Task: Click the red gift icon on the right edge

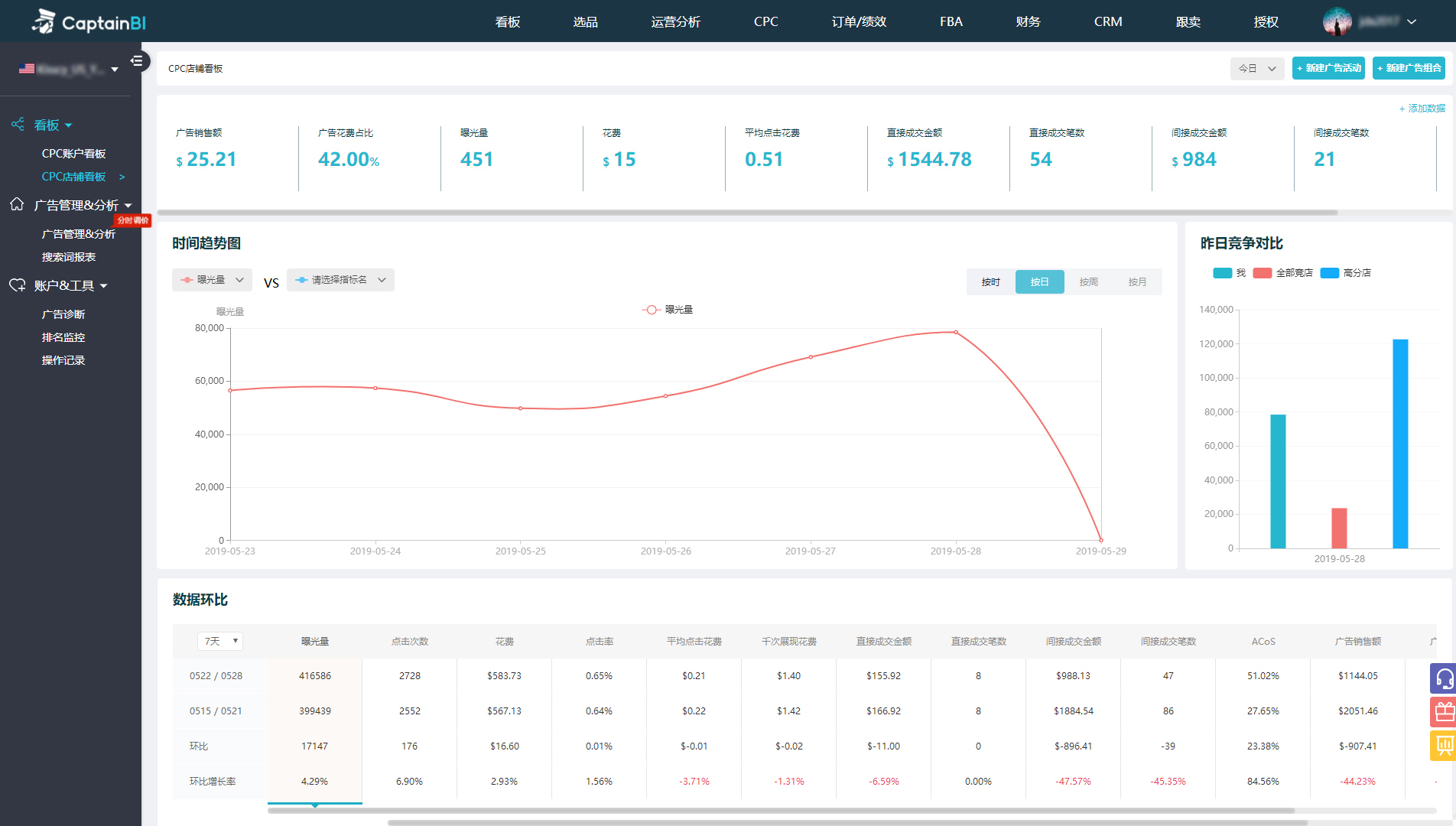Action: point(1443,712)
